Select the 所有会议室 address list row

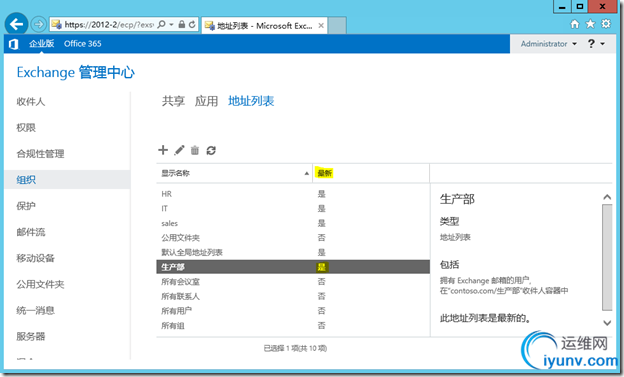pyautogui.click(x=293, y=282)
